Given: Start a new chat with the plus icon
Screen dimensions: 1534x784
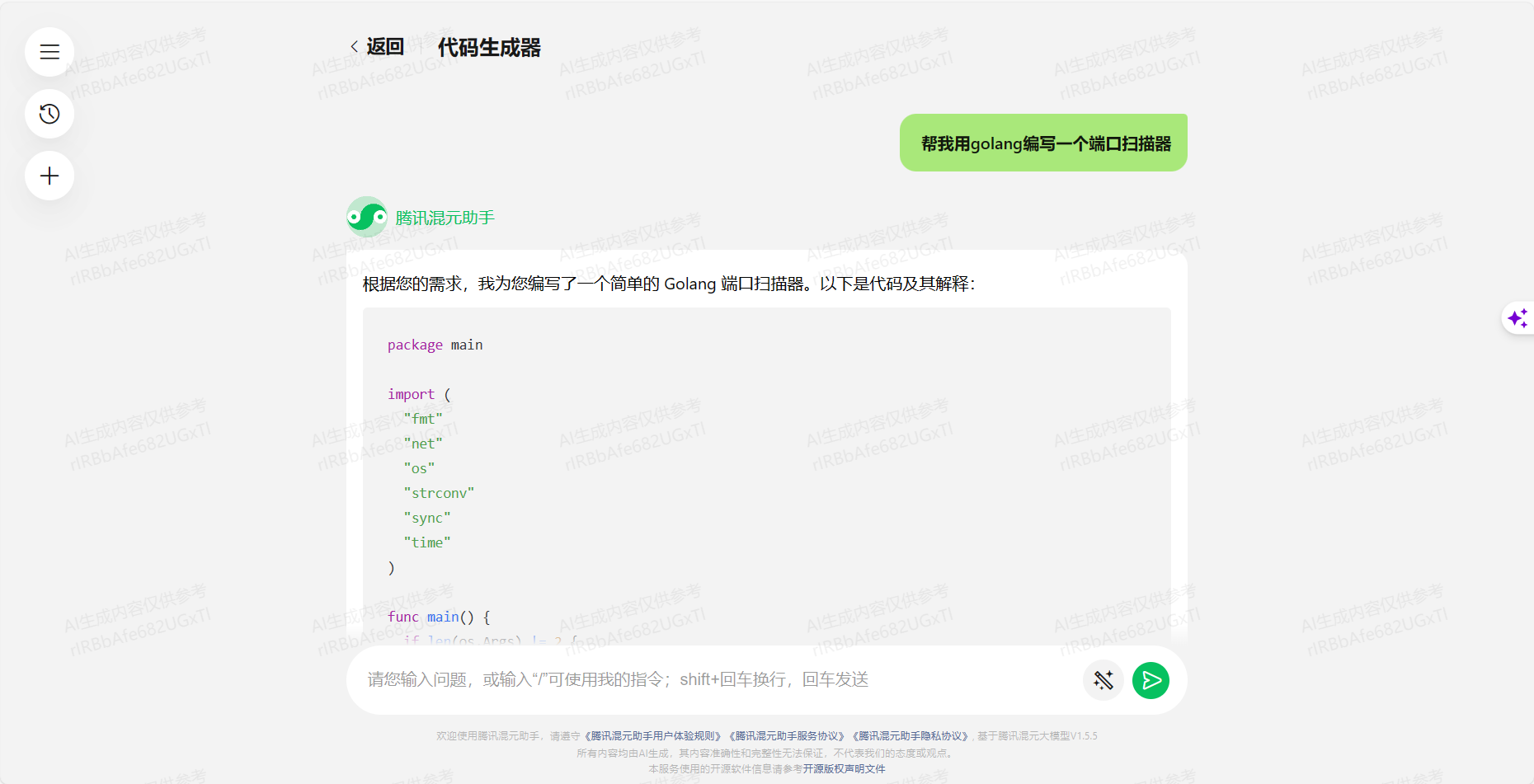Looking at the screenshot, I should pyautogui.click(x=49, y=176).
